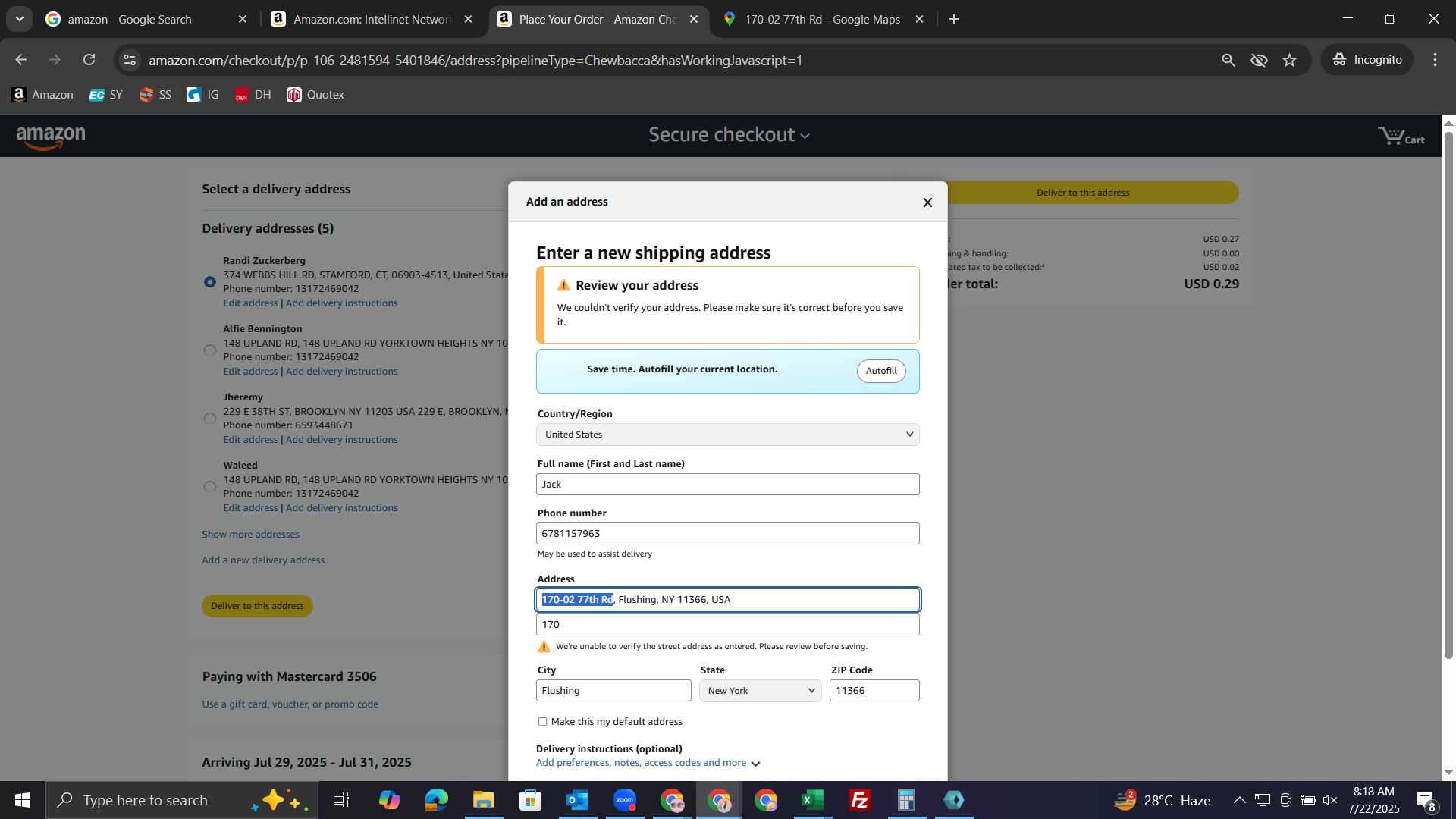Open the Quotex bookmark
The height and width of the screenshot is (819, 1456).
click(315, 95)
